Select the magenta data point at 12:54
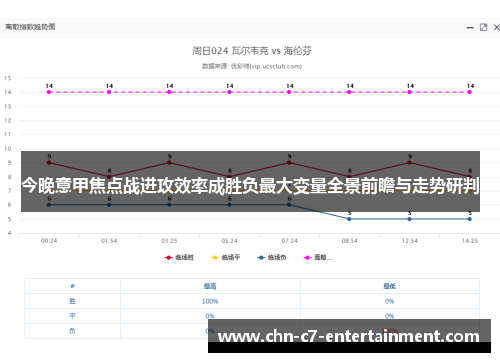Screen dimensions: 500x362 pyautogui.click(x=409, y=92)
